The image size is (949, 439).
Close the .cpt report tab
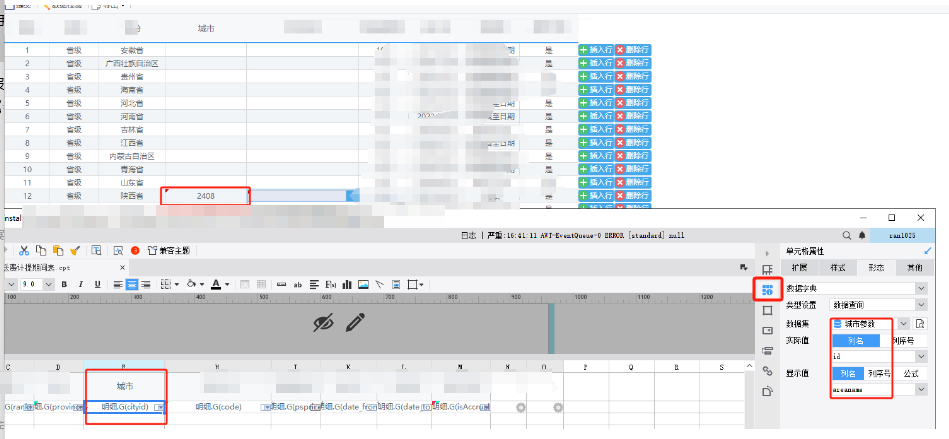tap(122, 267)
